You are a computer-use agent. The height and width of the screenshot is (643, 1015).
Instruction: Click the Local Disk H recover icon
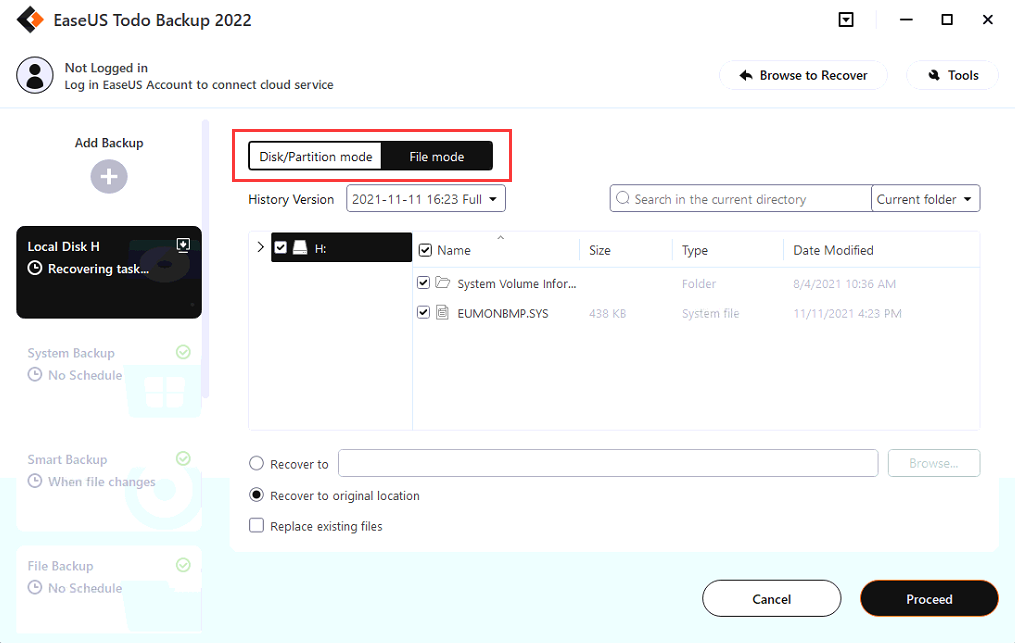pyautogui.click(x=183, y=245)
